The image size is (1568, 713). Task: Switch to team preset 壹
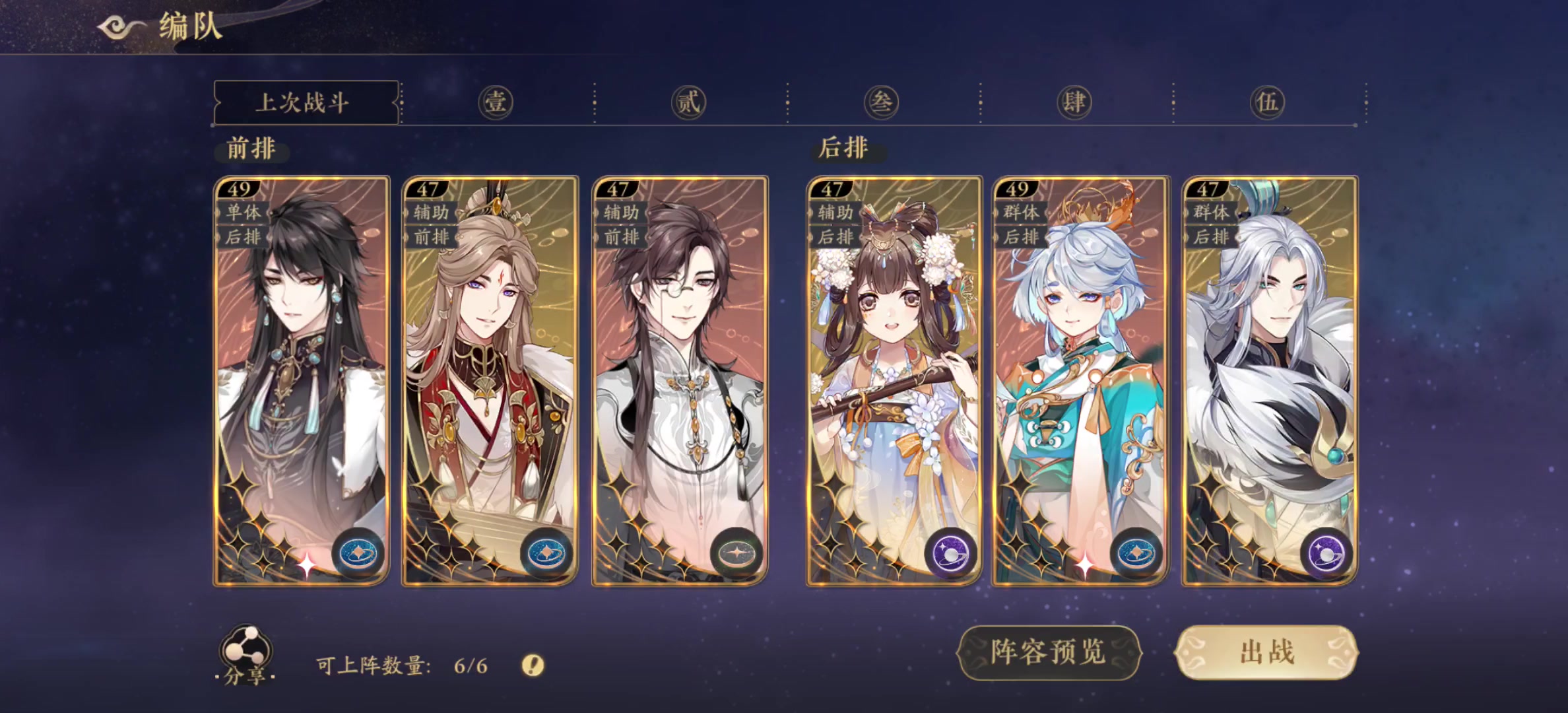(x=496, y=102)
